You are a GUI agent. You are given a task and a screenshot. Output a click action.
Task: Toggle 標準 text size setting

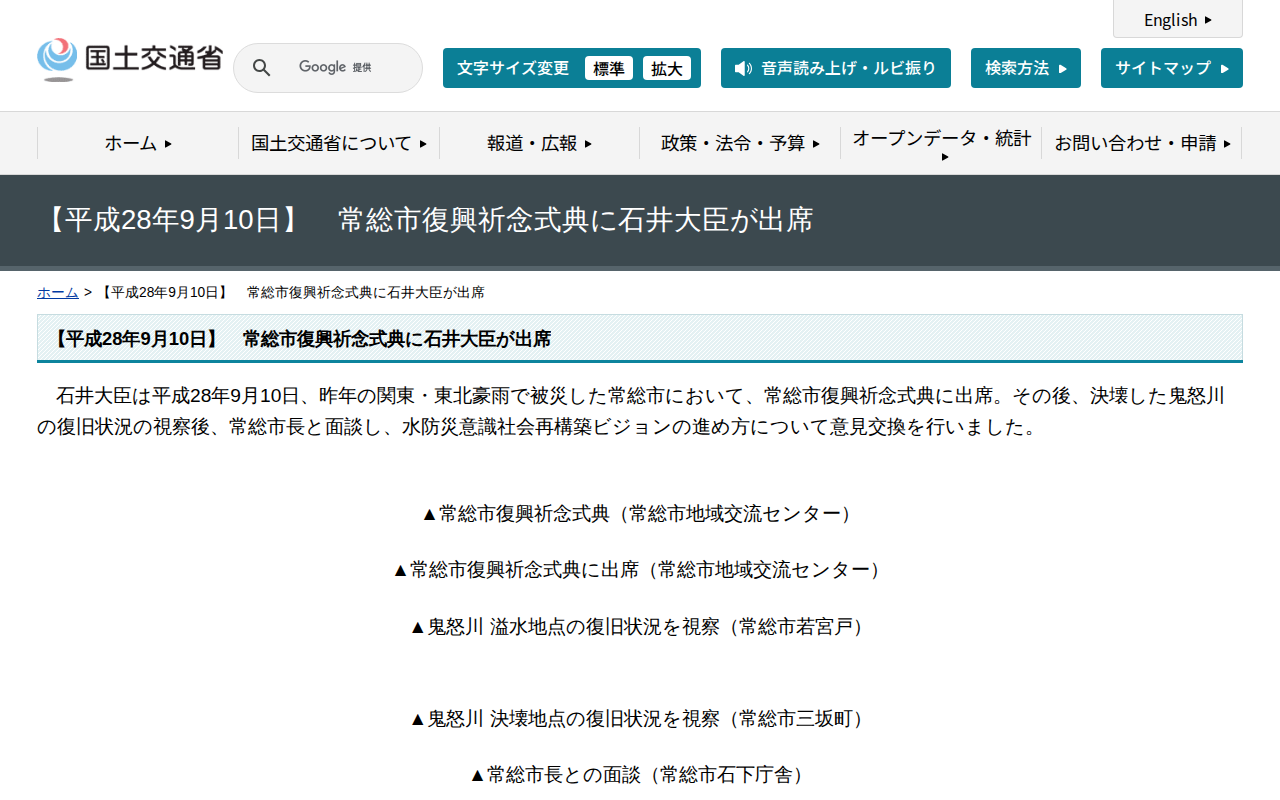[608, 68]
